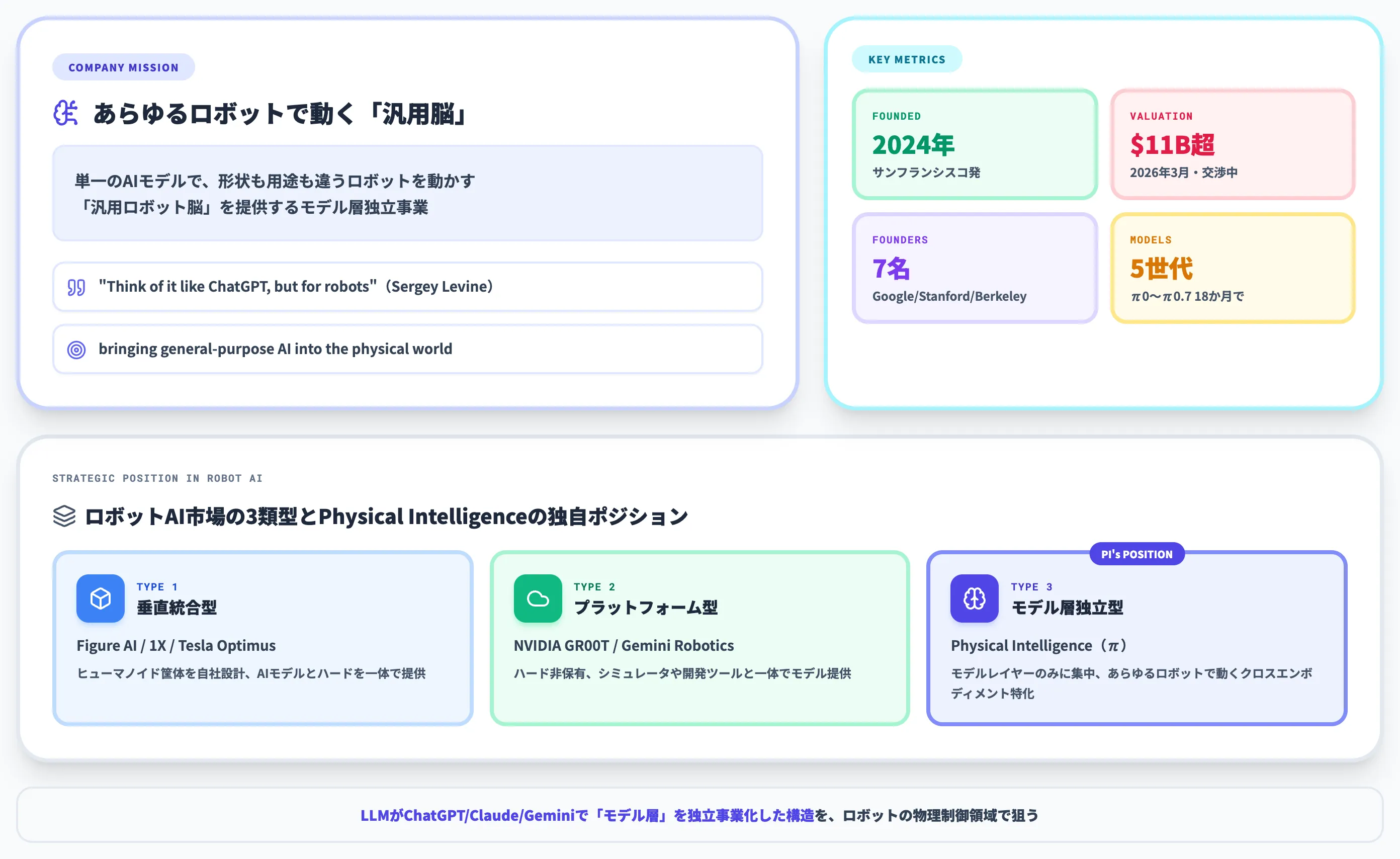Click the プラットフォーム型 title in TYPE 2

[646, 608]
